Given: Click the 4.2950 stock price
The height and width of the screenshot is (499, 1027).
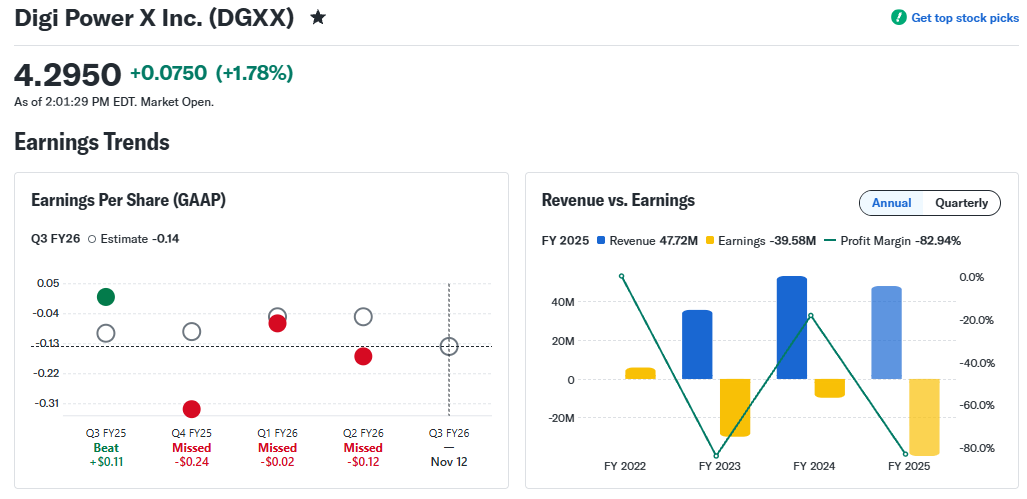Looking at the screenshot, I should tap(67, 74).
